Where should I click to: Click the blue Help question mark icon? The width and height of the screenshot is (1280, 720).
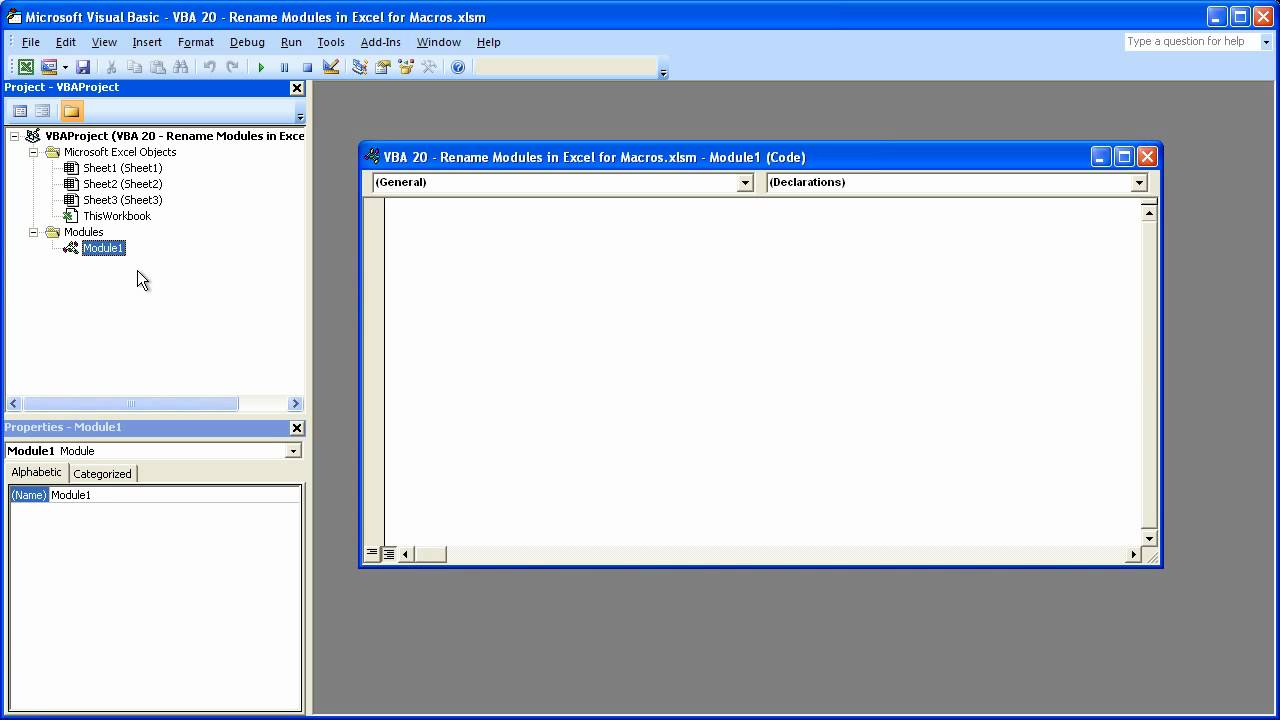(457, 67)
